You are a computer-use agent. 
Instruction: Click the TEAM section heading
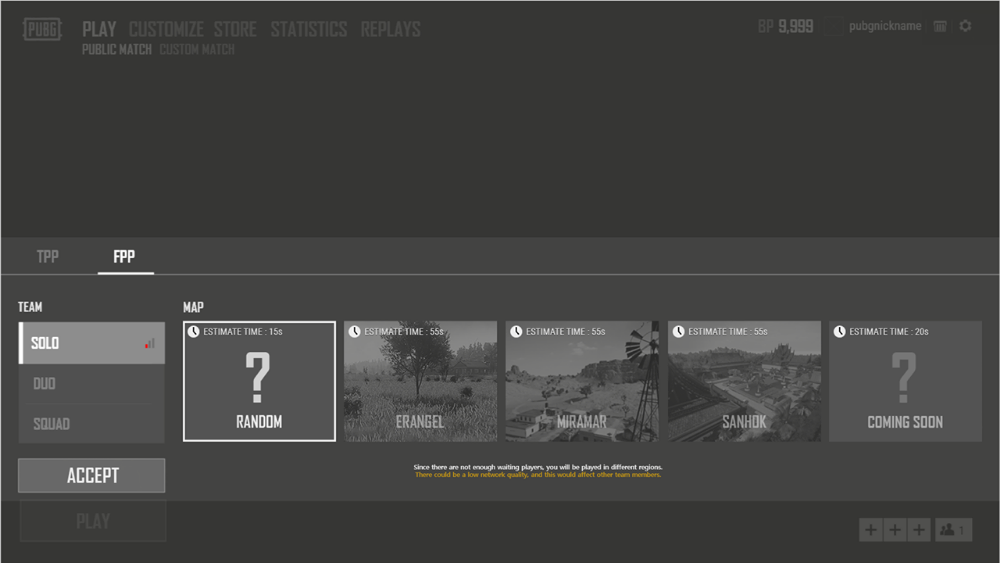[30, 307]
